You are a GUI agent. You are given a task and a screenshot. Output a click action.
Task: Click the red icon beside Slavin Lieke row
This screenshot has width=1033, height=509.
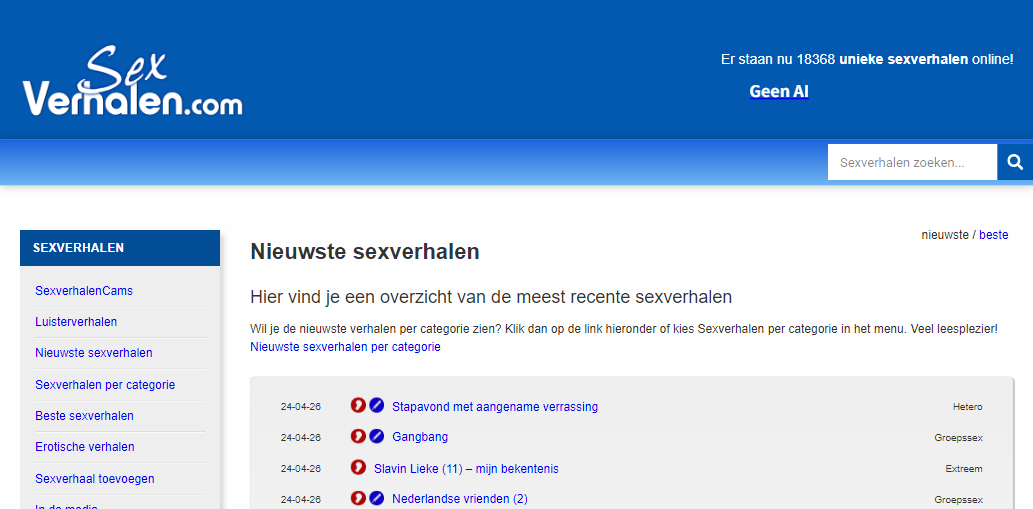click(358, 468)
